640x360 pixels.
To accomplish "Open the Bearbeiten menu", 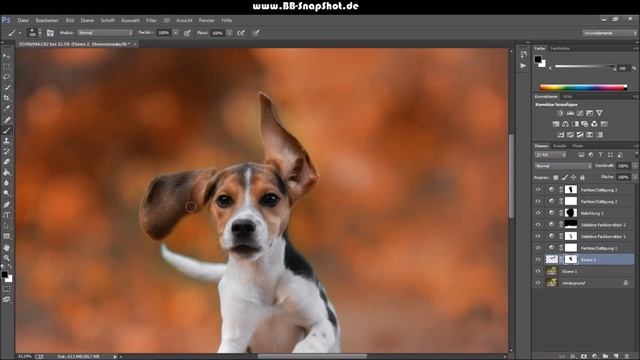I will coord(47,20).
